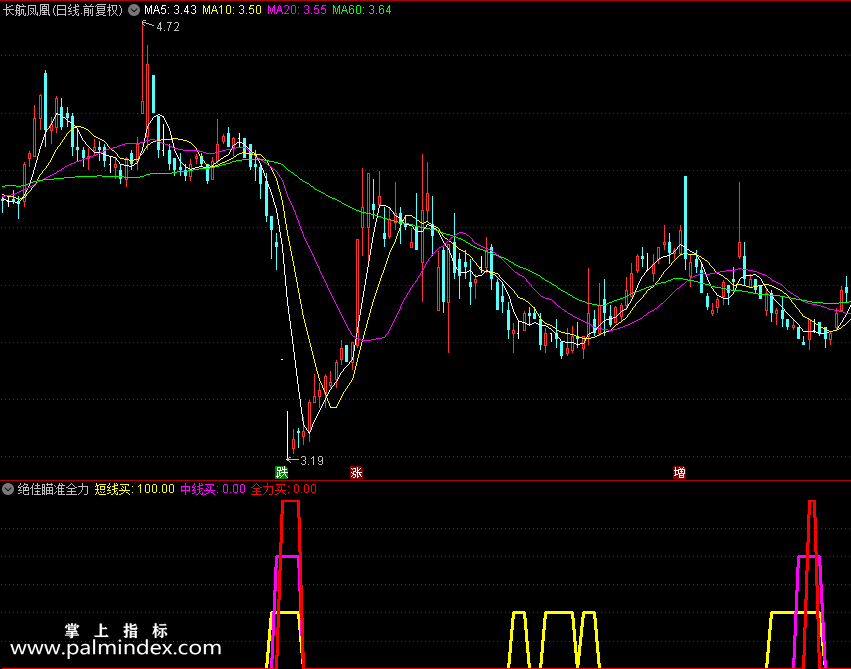This screenshot has width=851, height=669.
Task: Select the MA5: 3.43 label
Action: click(170, 10)
